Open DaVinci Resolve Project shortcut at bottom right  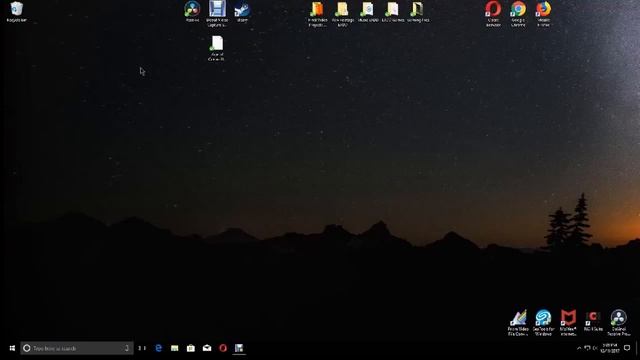pyautogui.click(x=618, y=323)
